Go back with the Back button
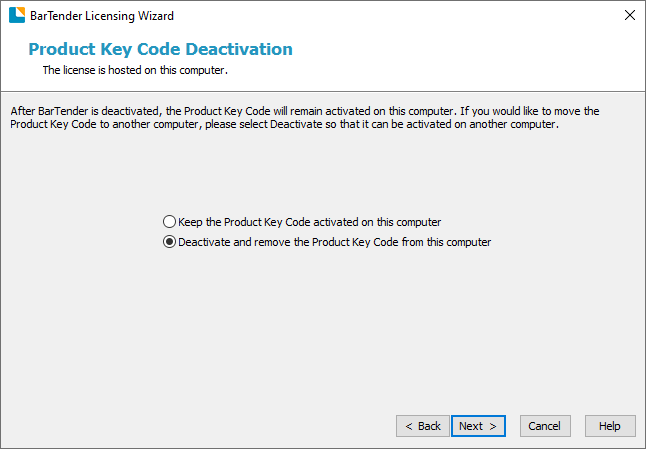The image size is (646, 449). click(x=421, y=426)
